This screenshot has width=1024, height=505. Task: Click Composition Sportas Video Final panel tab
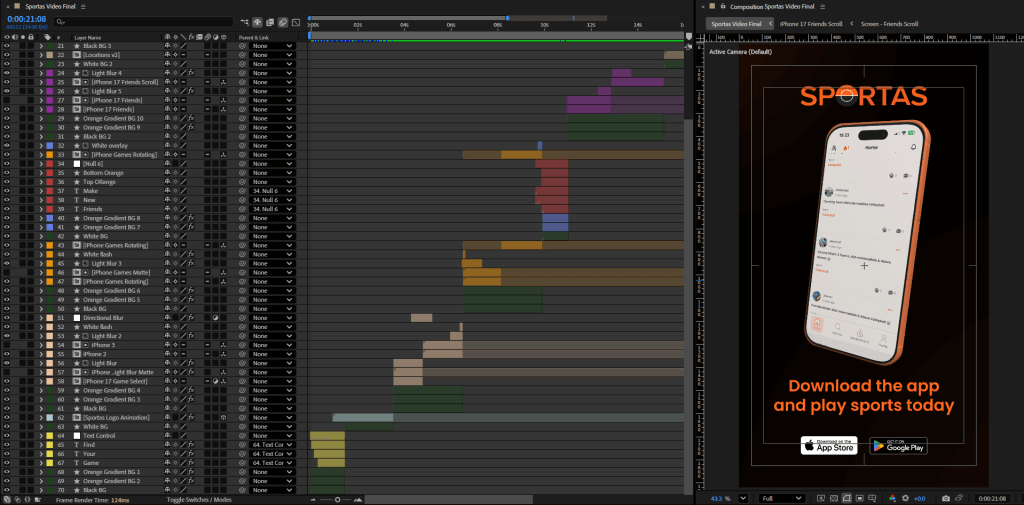point(772,6)
